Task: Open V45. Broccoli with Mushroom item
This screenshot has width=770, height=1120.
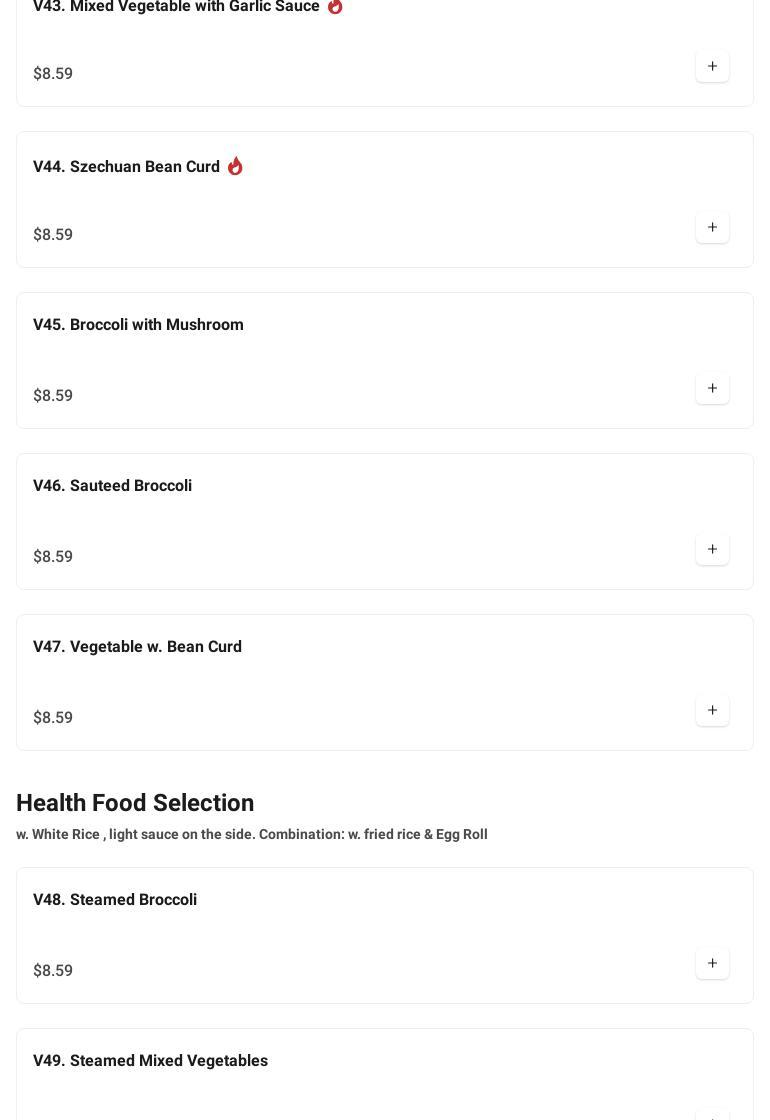Action: coord(138,325)
